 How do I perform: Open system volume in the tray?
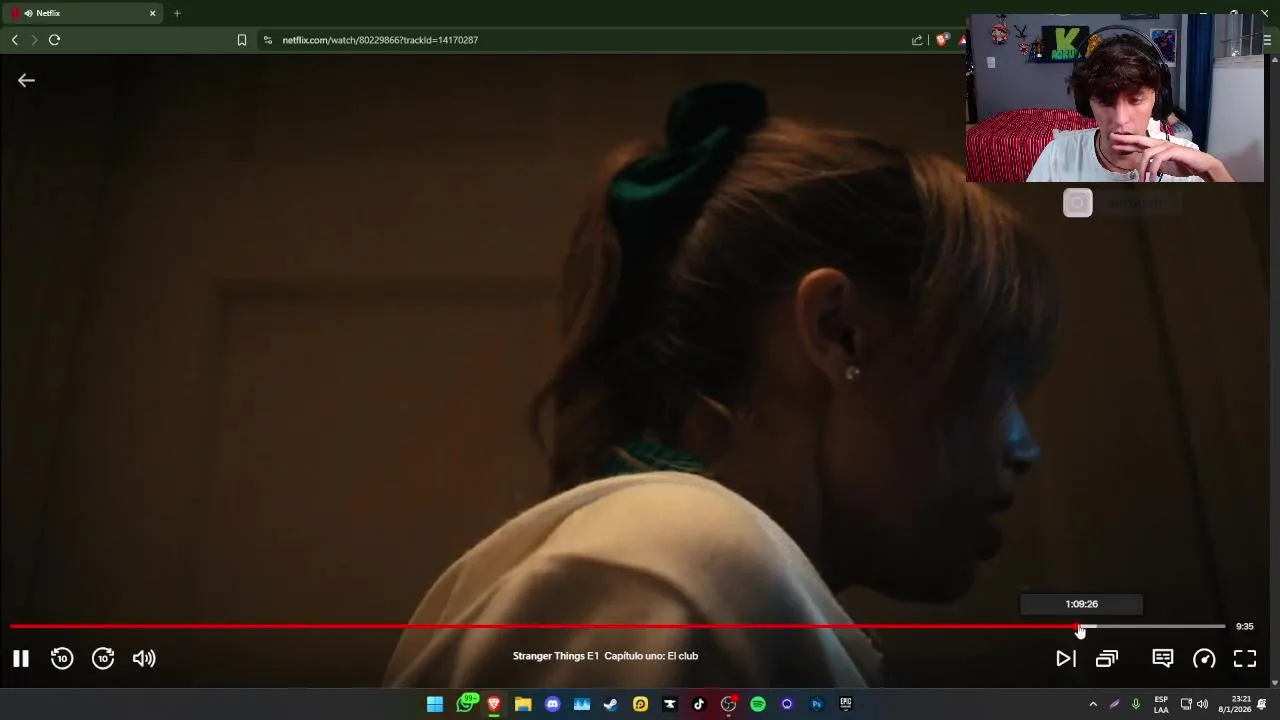[x=1202, y=704]
